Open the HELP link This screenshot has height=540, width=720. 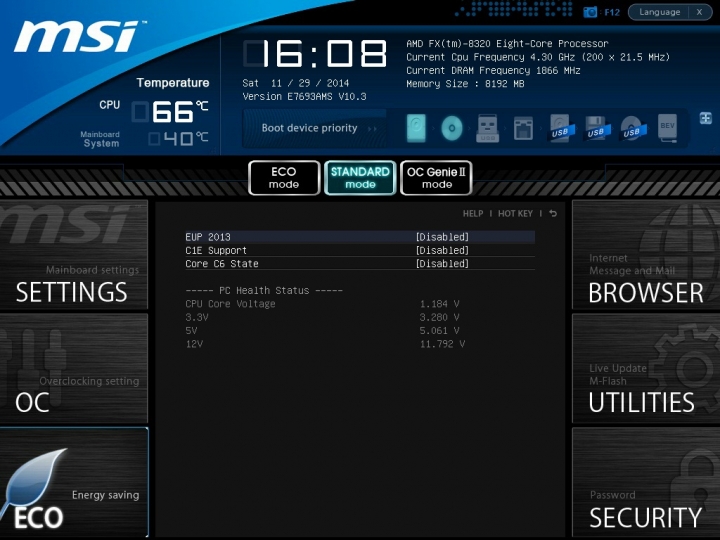click(472, 214)
